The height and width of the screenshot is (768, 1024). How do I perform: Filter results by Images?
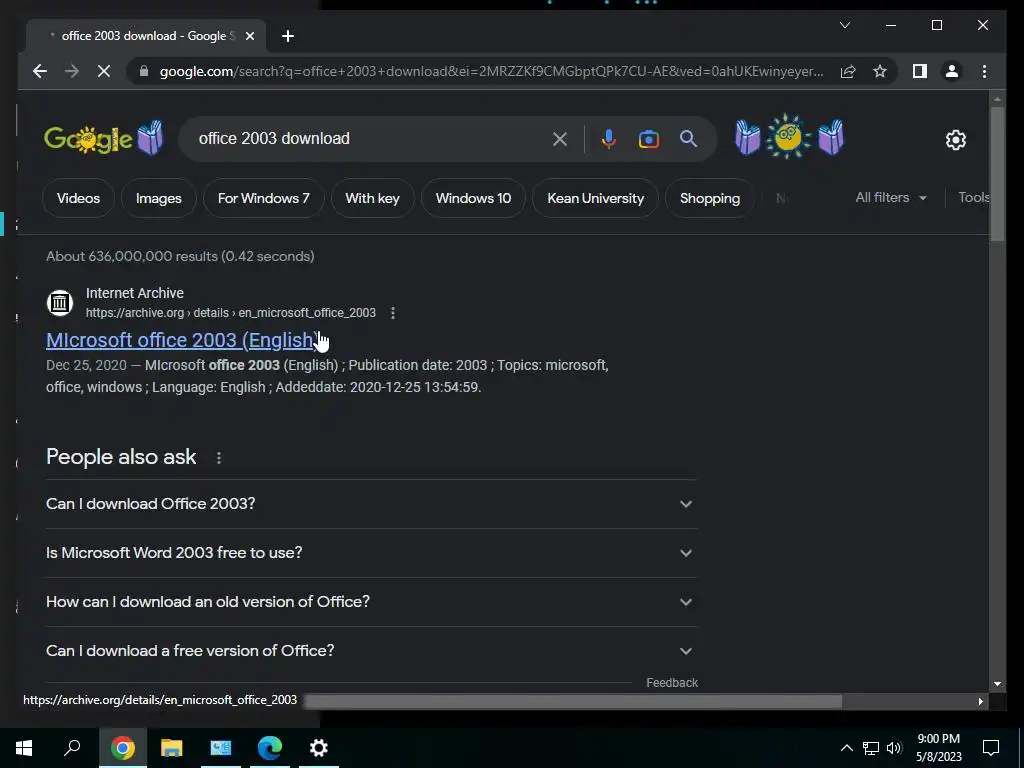click(x=159, y=198)
